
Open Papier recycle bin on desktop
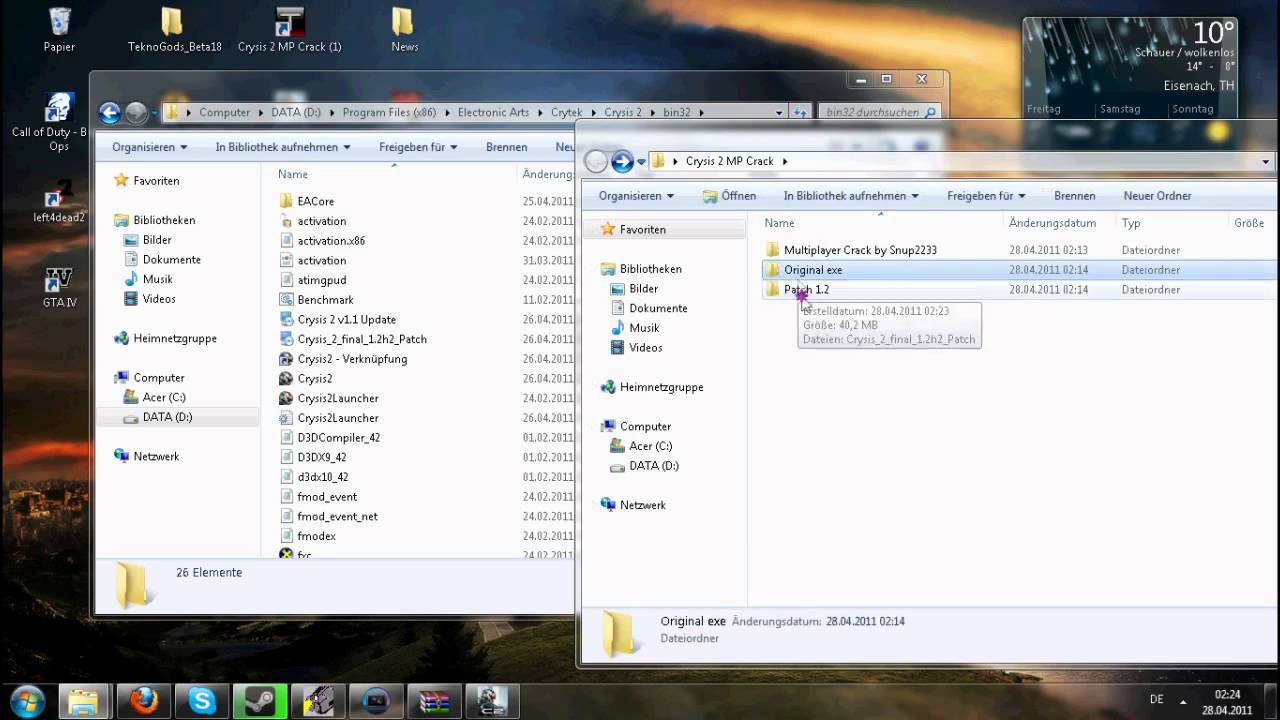tap(60, 30)
